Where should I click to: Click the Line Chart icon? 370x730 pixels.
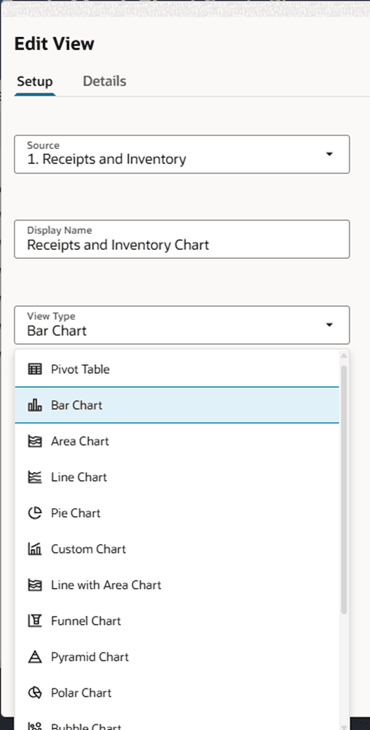35,477
